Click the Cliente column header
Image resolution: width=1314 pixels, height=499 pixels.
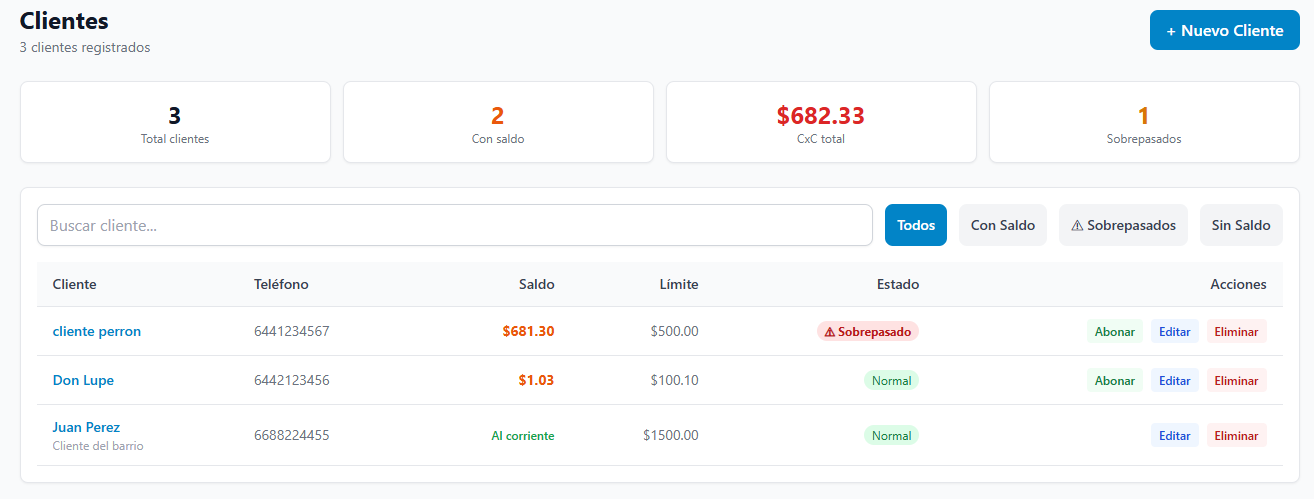click(75, 284)
